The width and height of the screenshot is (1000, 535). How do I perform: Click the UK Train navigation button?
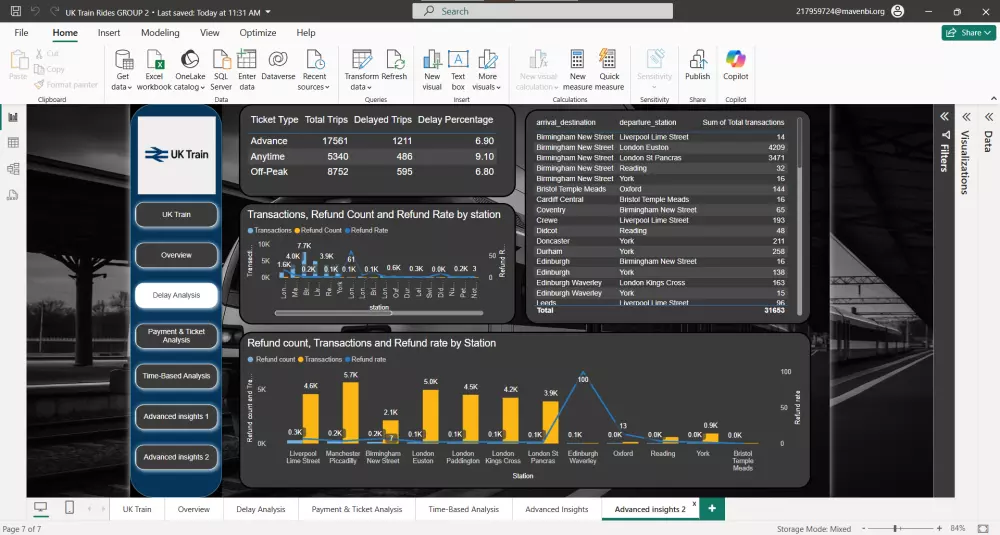tap(176, 215)
